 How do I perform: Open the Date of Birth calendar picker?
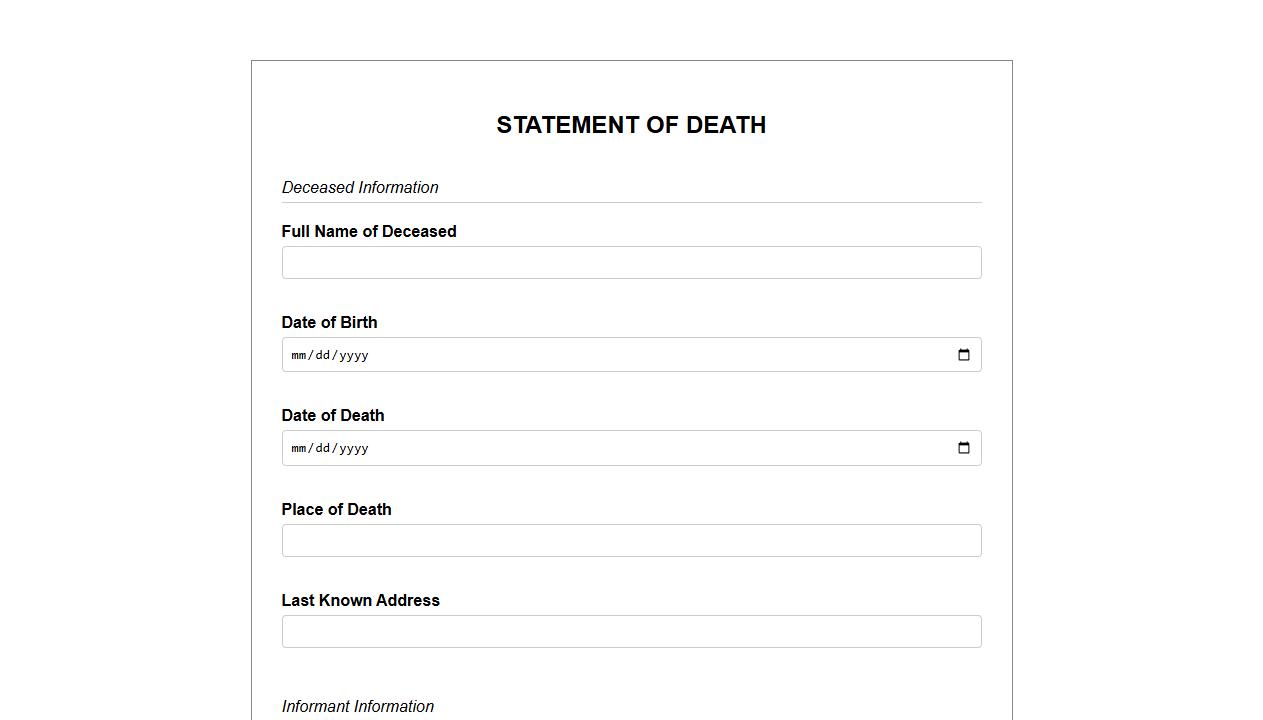click(964, 355)
